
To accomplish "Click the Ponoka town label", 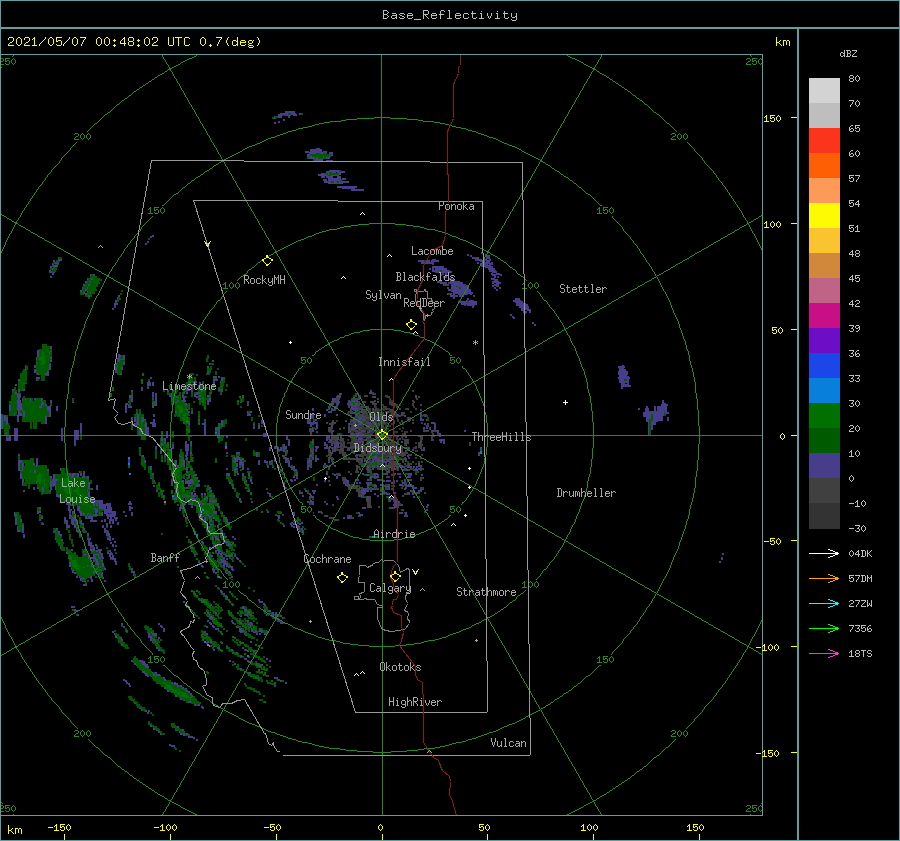I will pos(456,206).
